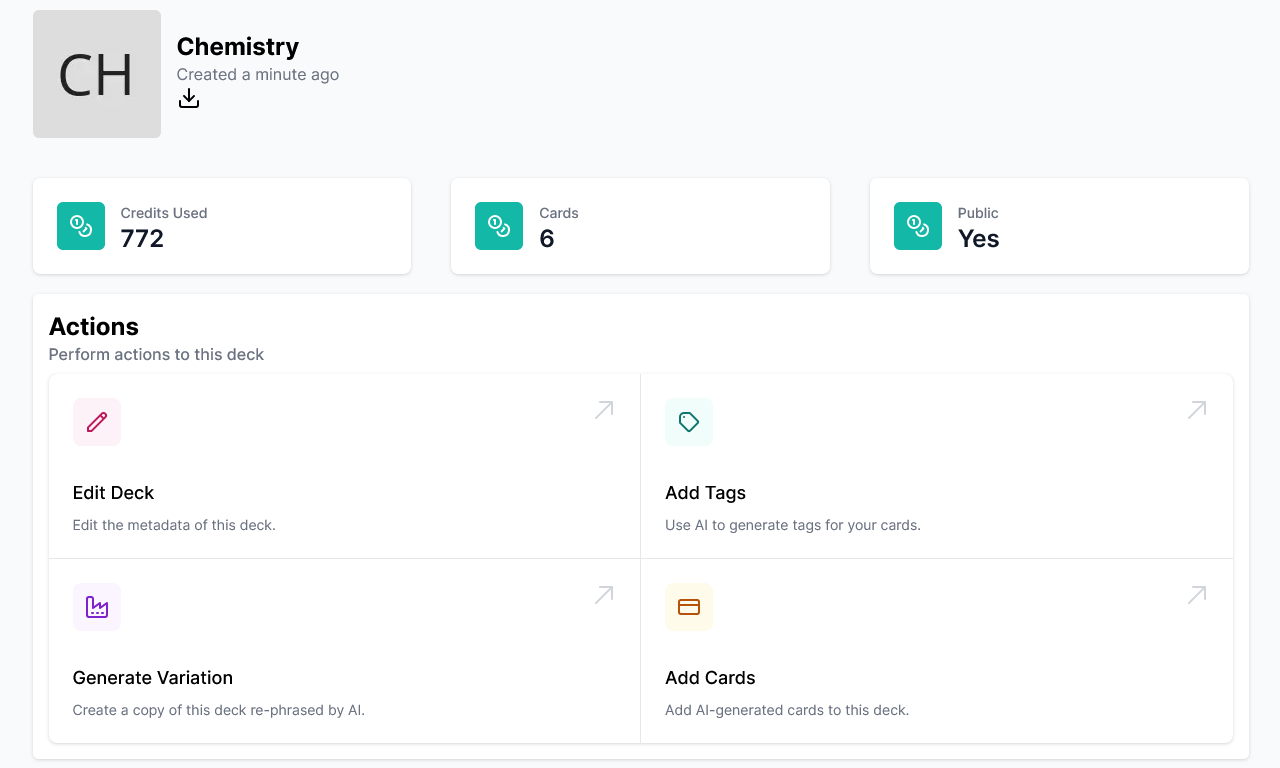
Task: Click the Public Yes stat card
Action: (x=1059, y=226)
